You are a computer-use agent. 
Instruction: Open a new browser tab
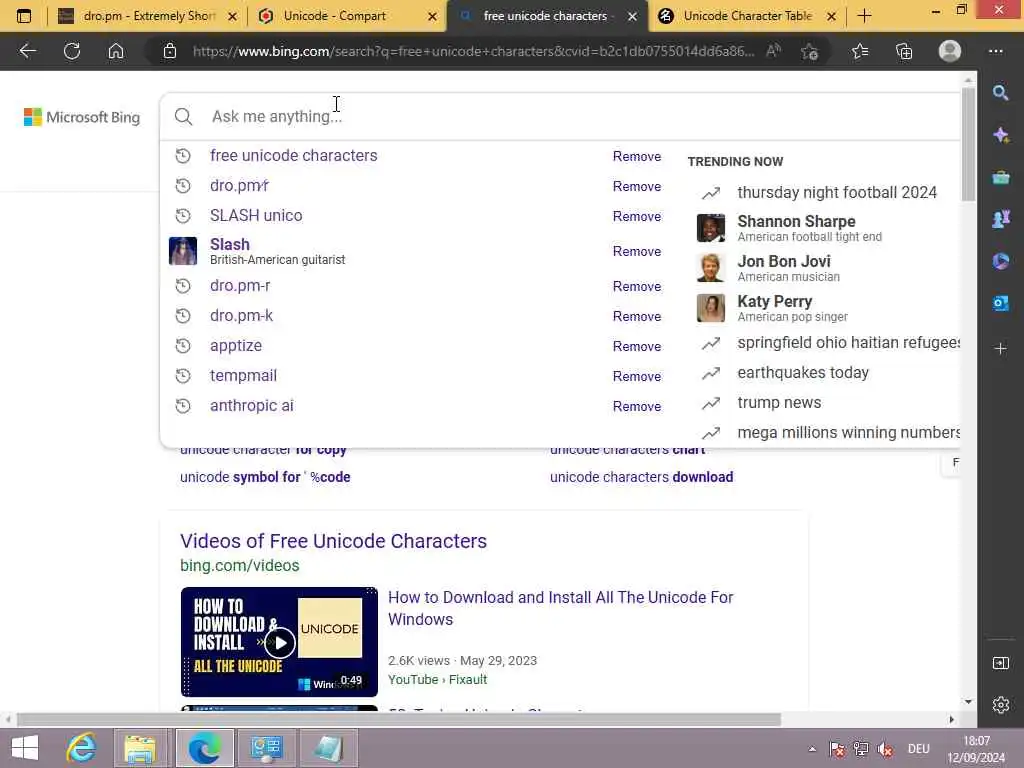864,16
